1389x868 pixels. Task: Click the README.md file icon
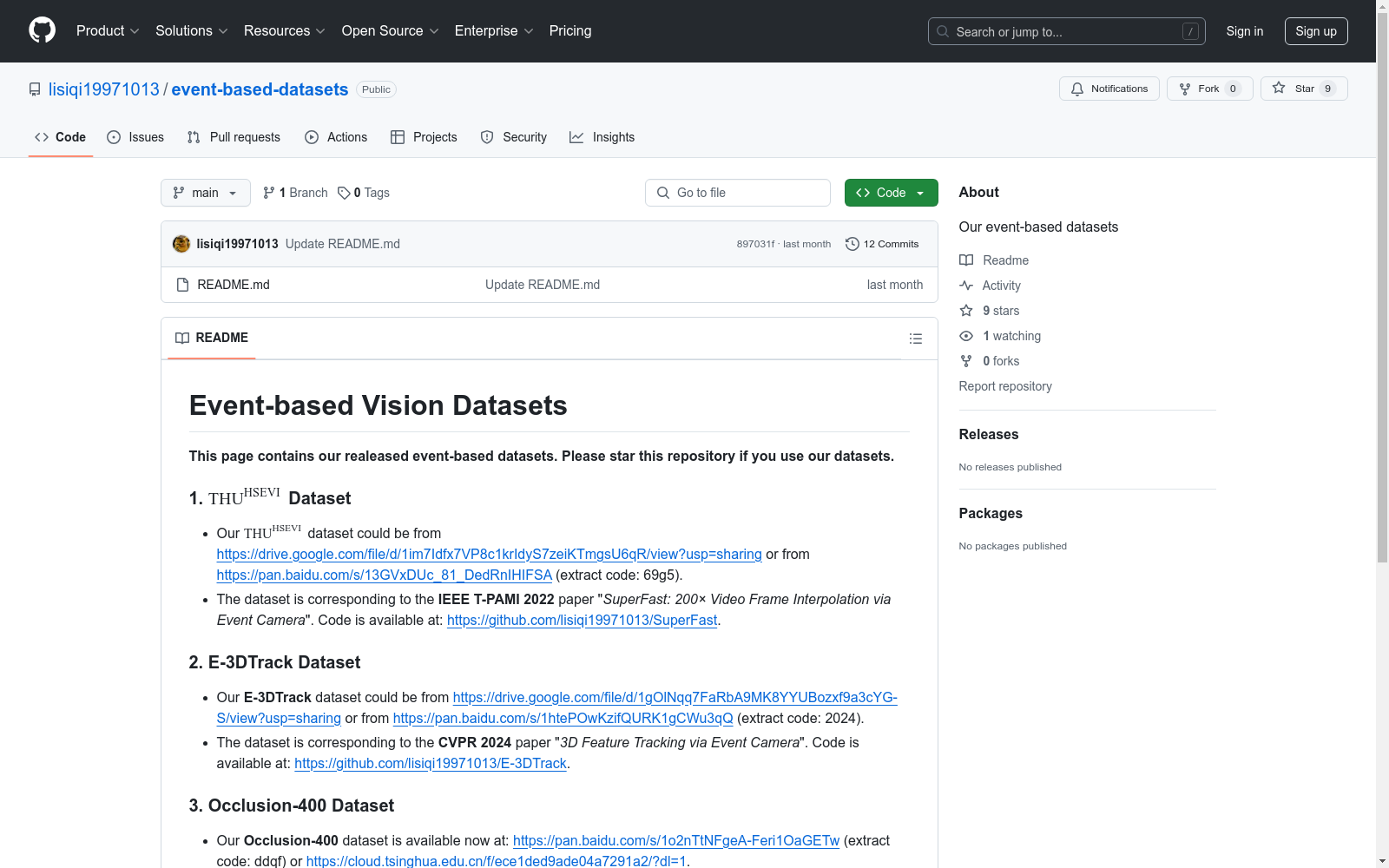point(182,285)
